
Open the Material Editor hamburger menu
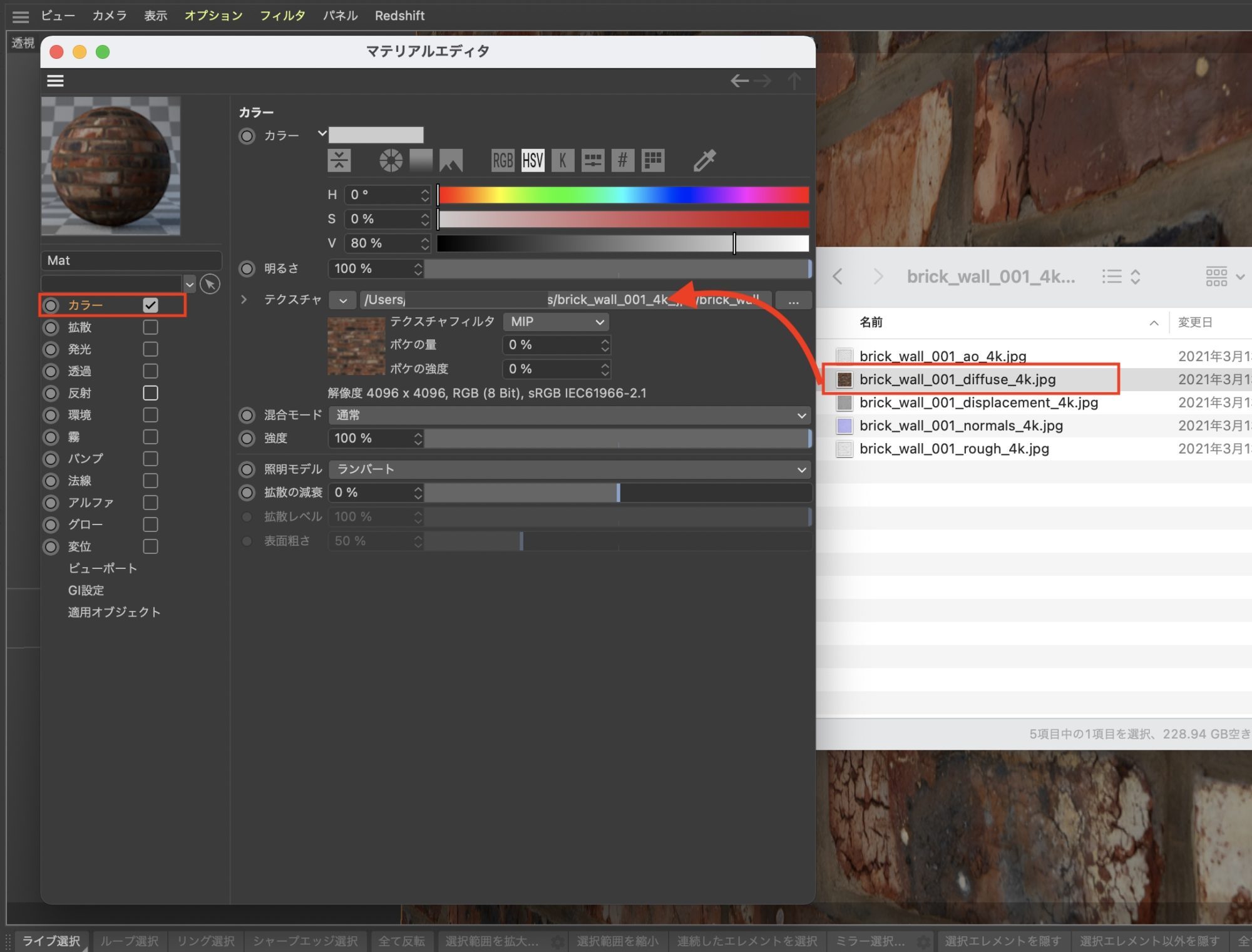pyautogui.click(x=55, y=81)
